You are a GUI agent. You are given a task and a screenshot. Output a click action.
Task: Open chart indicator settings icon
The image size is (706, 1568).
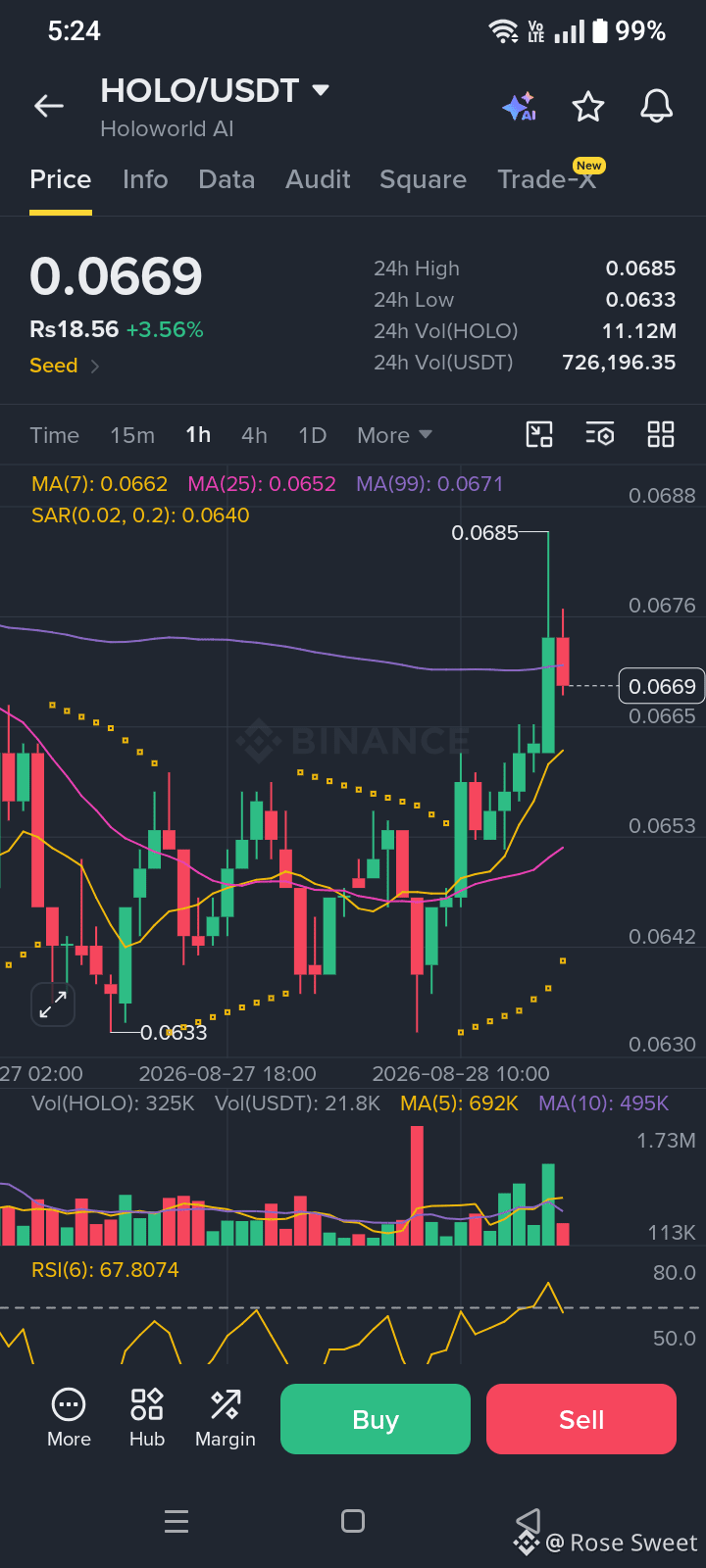[x=600, y=434]
